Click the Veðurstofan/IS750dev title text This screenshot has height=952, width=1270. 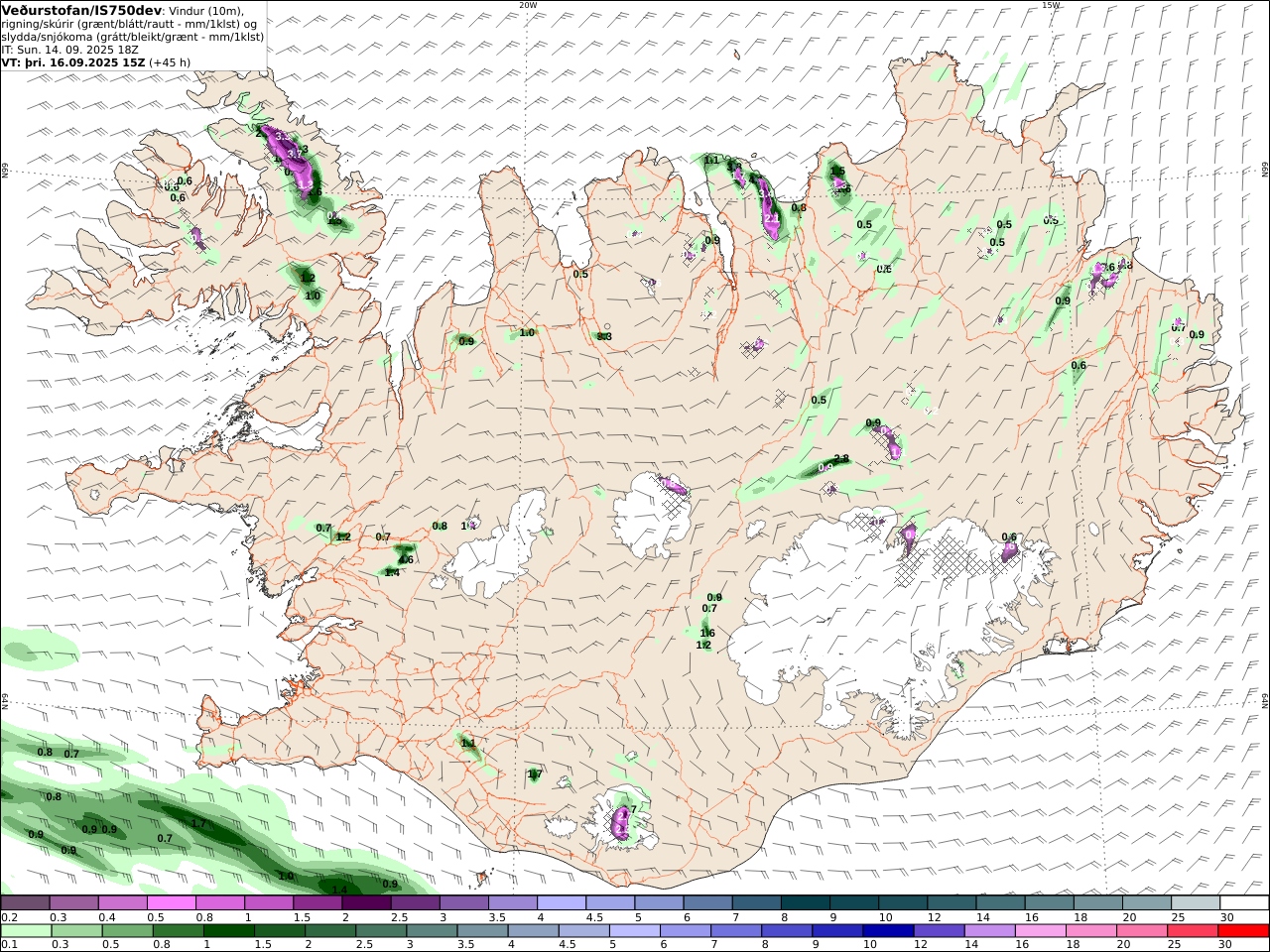82,10
